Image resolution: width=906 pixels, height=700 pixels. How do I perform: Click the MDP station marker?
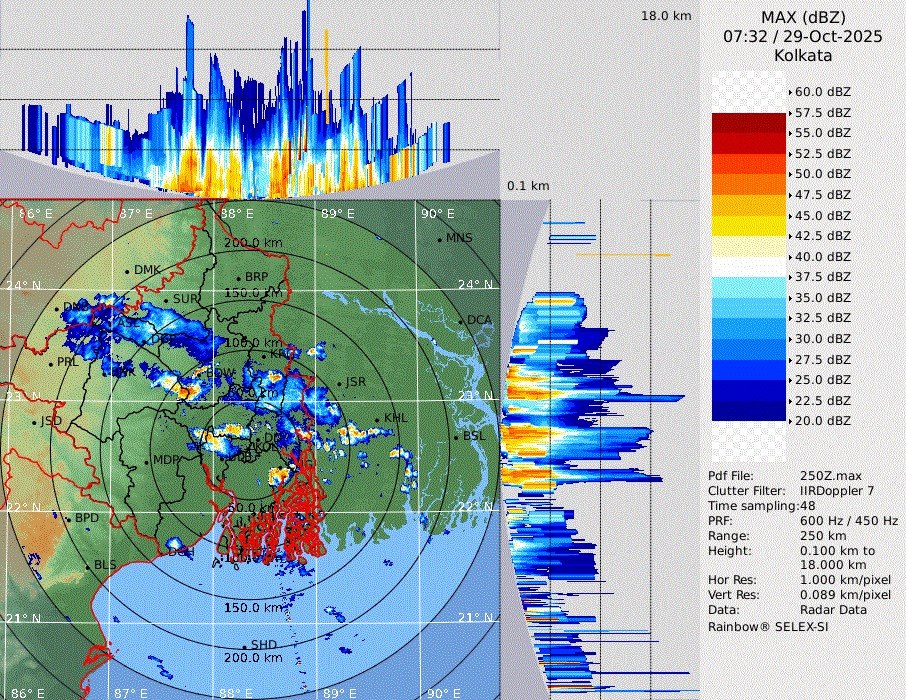pos(147,461)
